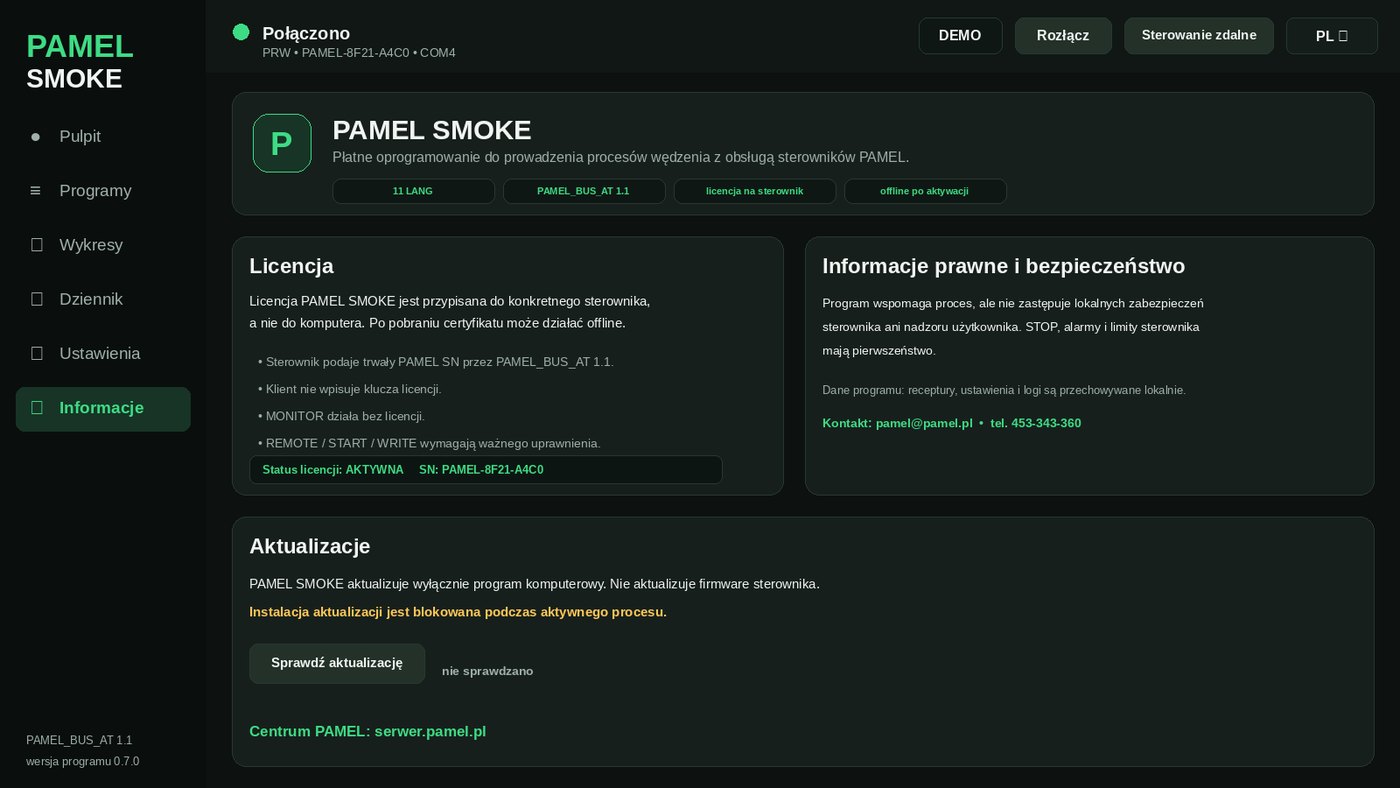Screen dimensions: 1400x788
Task: Click the 'Płatne oprogramowanie do prowadzenia procesów' subtitle
Action: [x=621, y=157]
